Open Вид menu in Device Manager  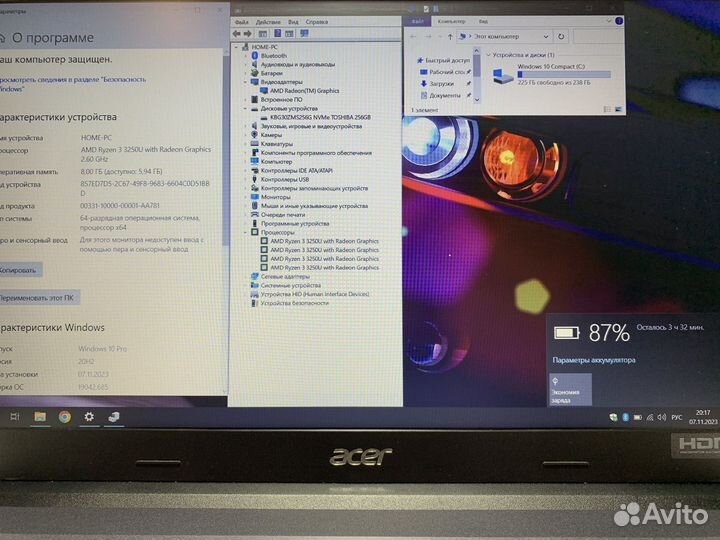click(293, 22)
